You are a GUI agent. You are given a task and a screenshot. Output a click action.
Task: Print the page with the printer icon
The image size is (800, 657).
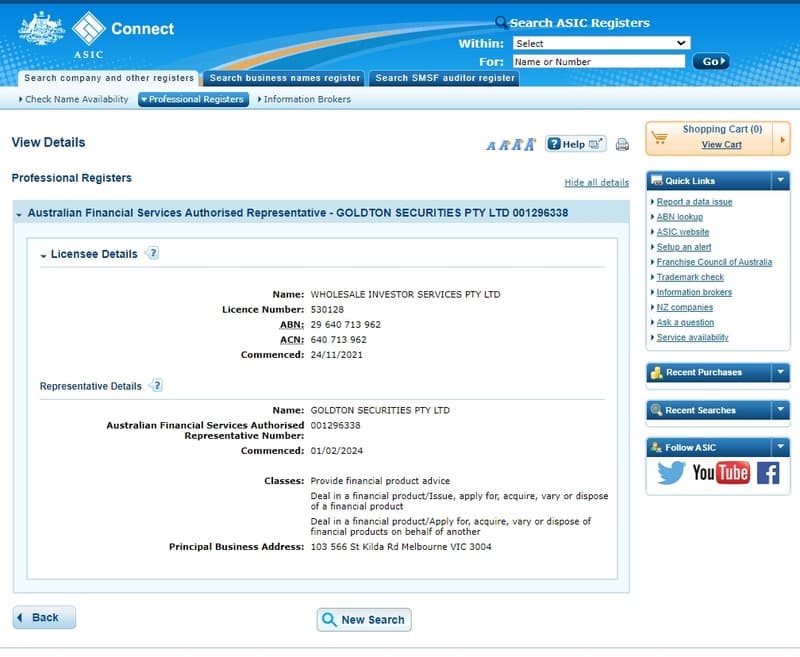[622, 145]
